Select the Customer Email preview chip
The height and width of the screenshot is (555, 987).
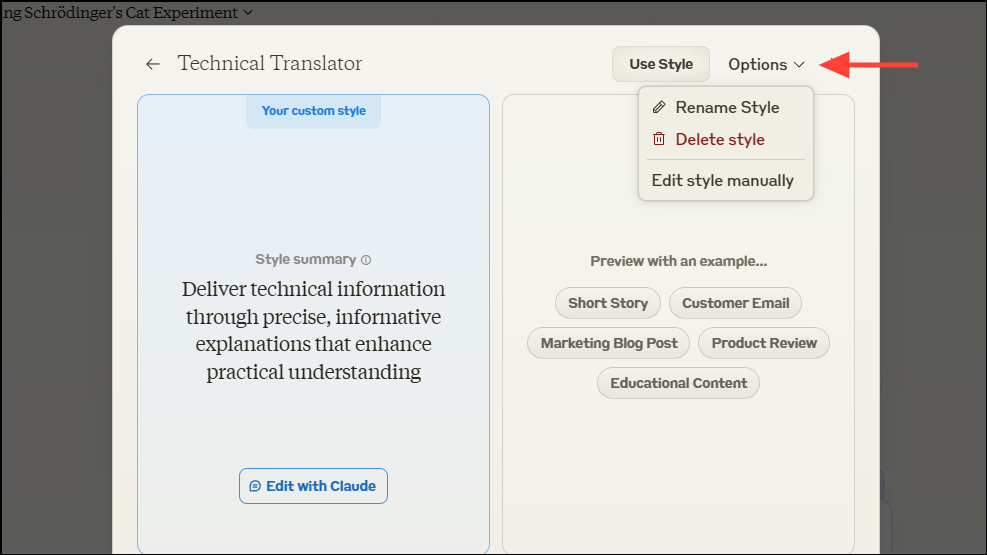click(x=735, y=303)
